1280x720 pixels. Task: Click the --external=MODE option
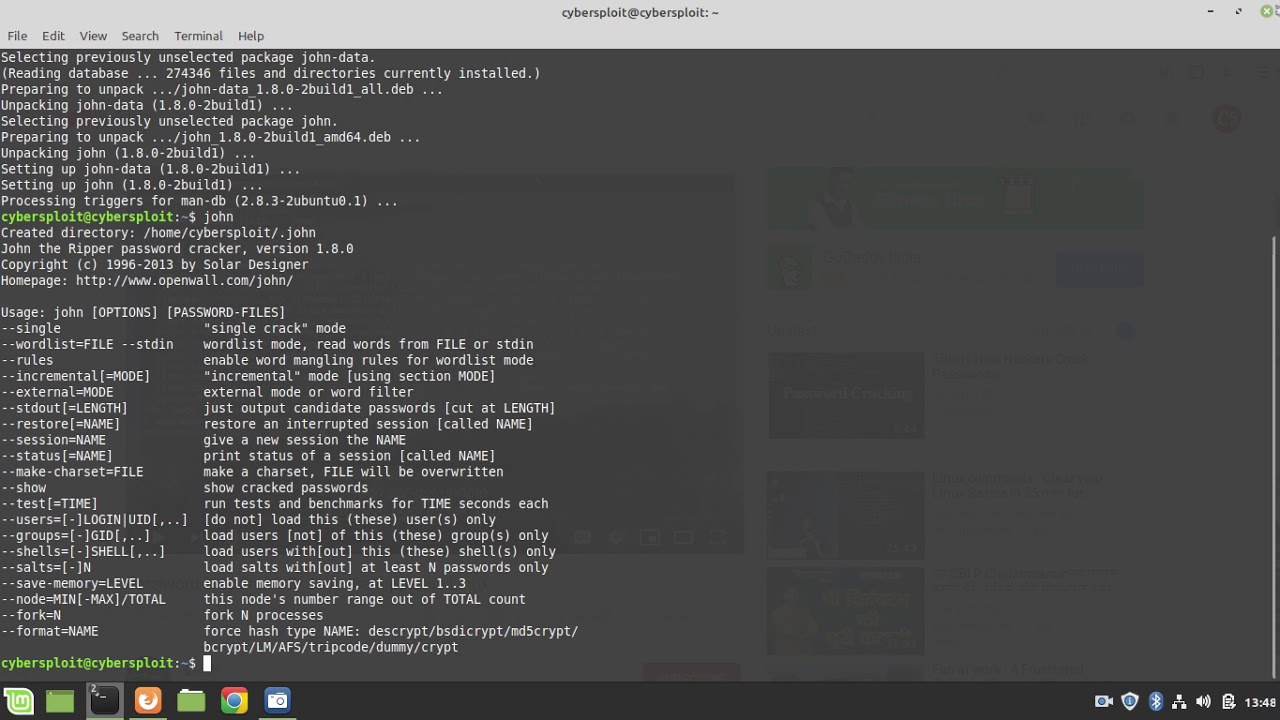click(57, 393)
